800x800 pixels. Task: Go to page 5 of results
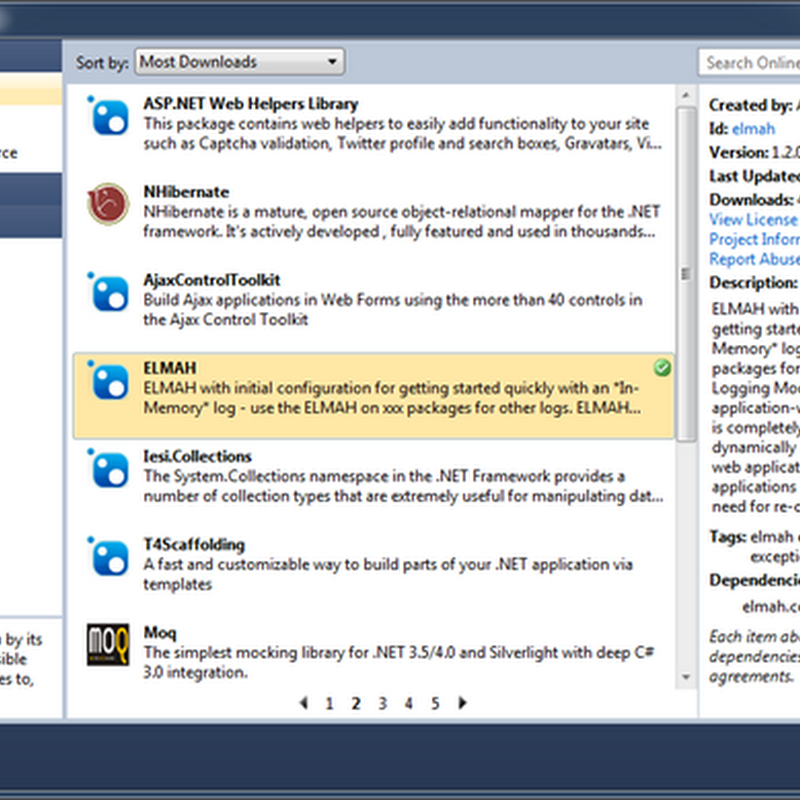435,704
